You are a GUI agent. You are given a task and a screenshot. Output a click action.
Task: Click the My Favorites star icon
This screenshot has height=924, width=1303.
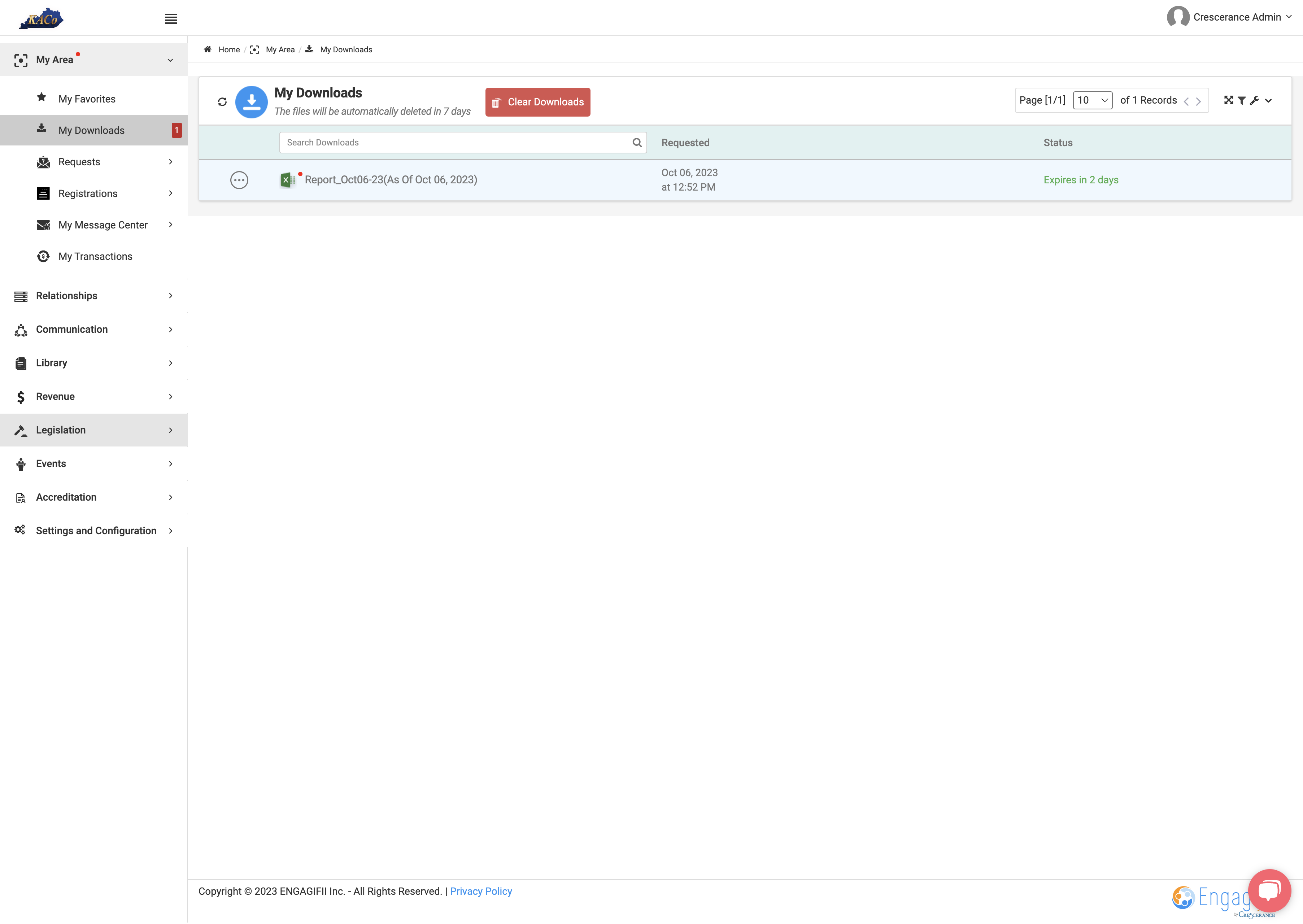click(x=42, y=97)
